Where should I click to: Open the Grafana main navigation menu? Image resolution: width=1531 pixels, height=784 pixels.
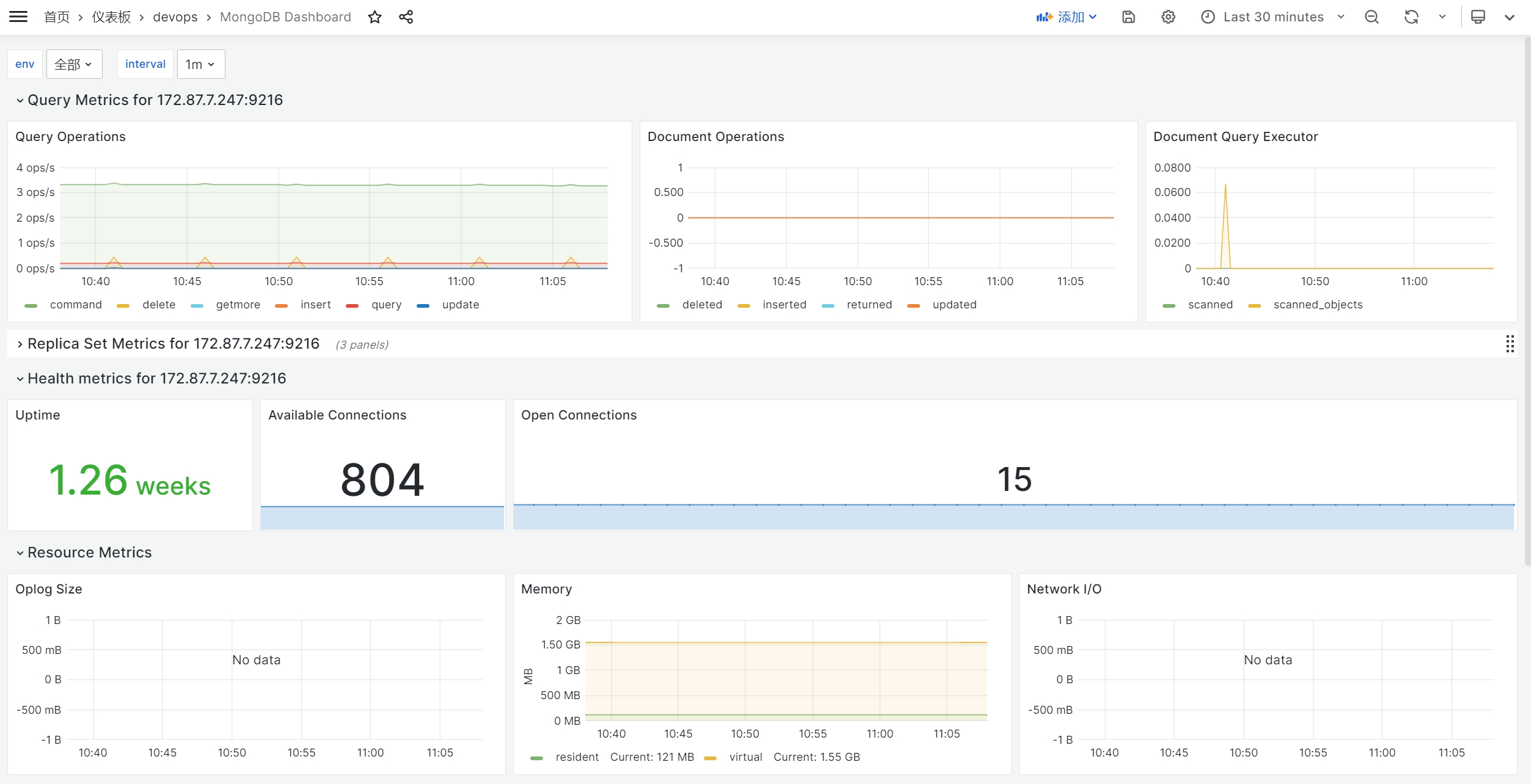pyautogui.click(x=18, y=16)
